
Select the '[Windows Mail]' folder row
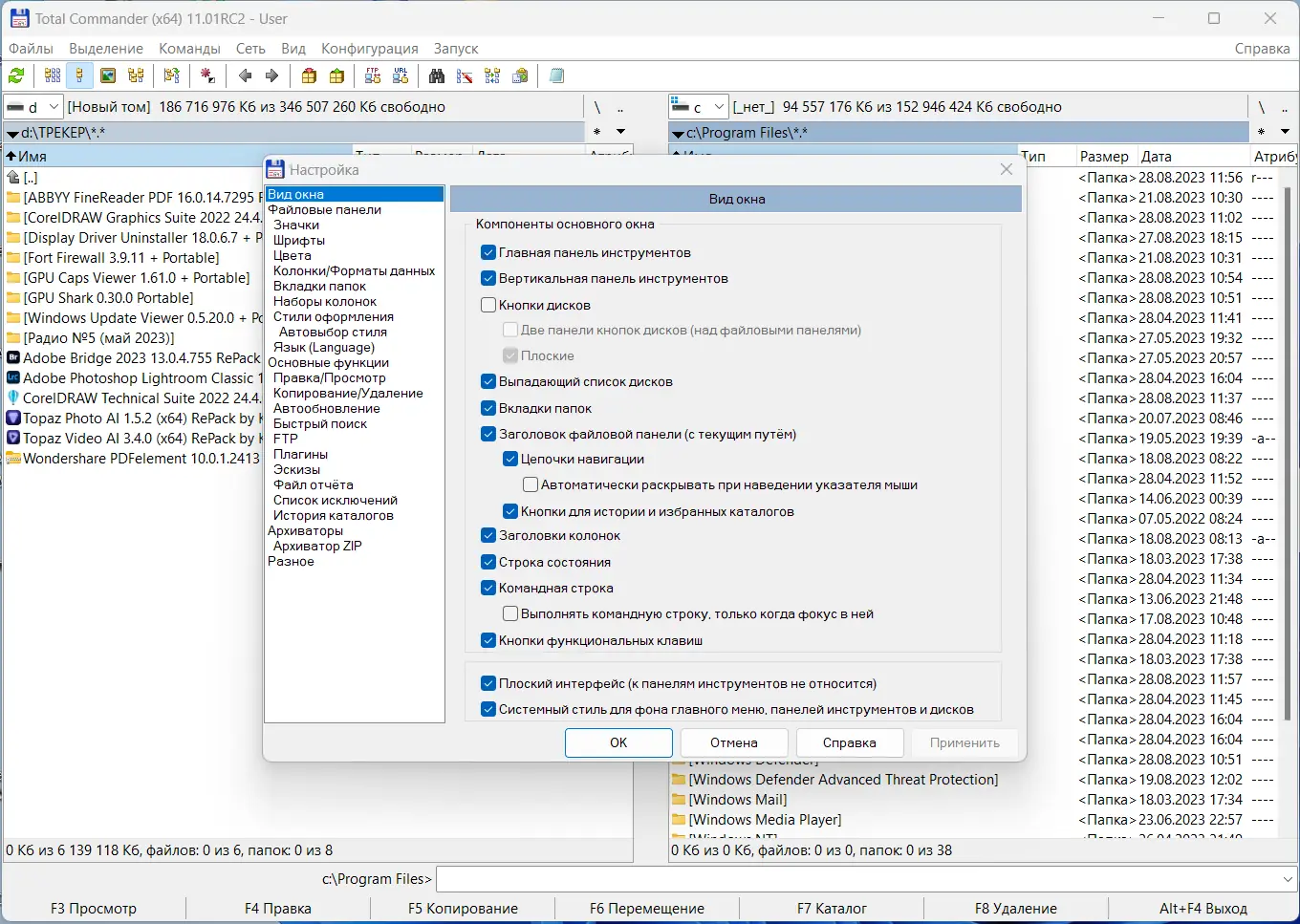tap(738, 799)
